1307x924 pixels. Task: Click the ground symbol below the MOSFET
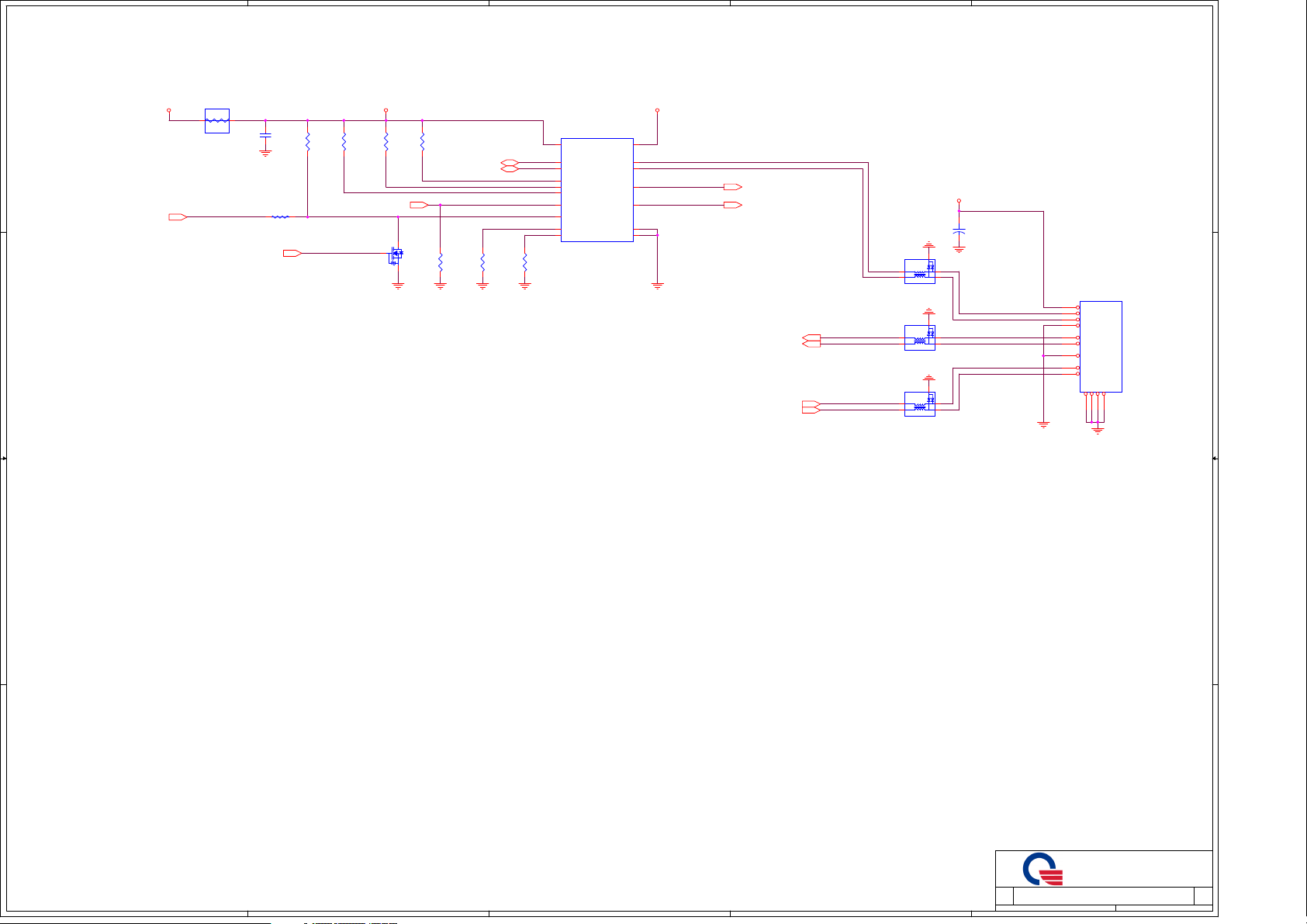click(x=399, y=287)
